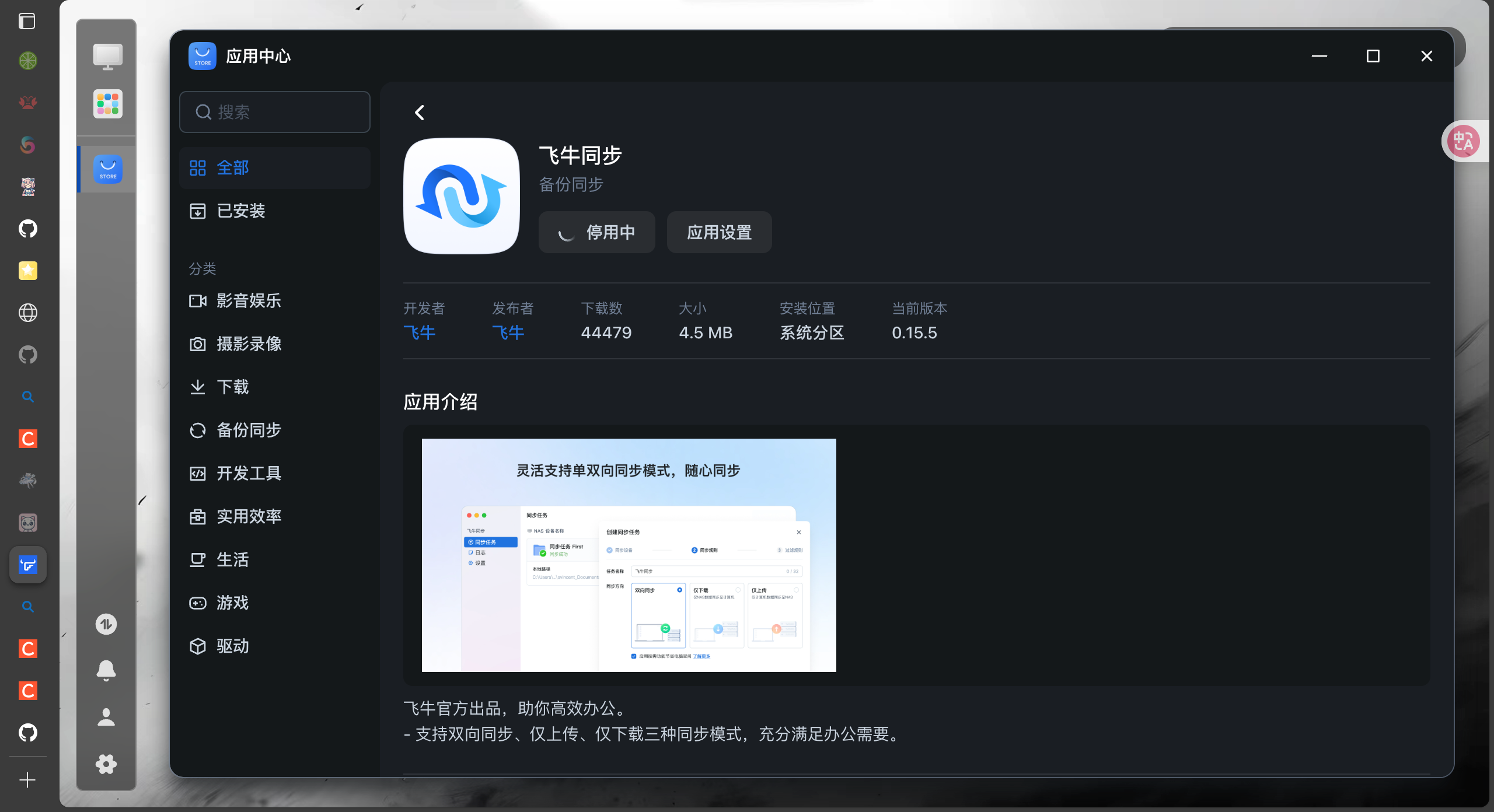Click the red crab icon in the left strip
This screenshot has height=812, width=1494.
(x=28, y=103)
